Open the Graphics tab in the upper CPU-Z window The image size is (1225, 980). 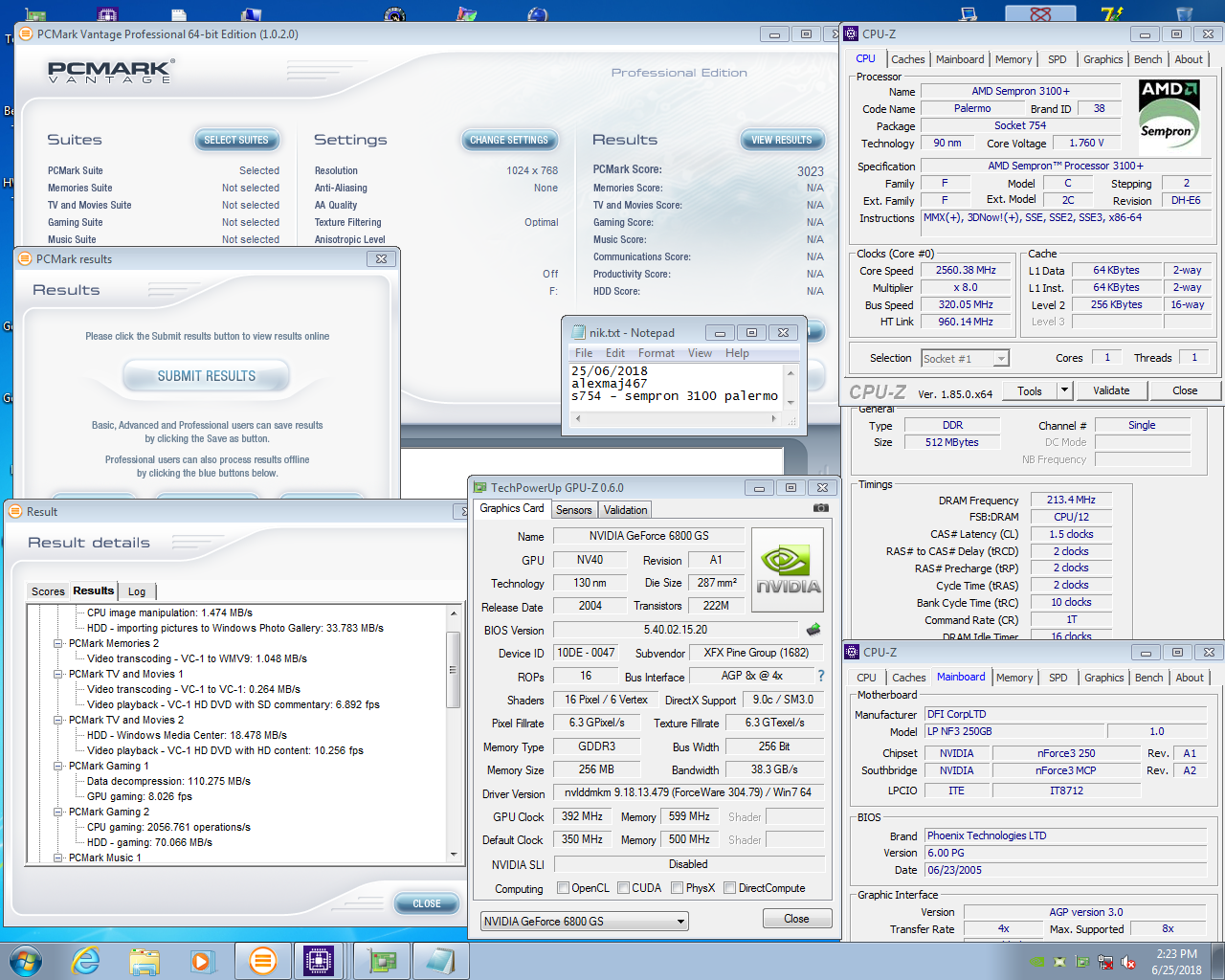(x=1102, y=59)
